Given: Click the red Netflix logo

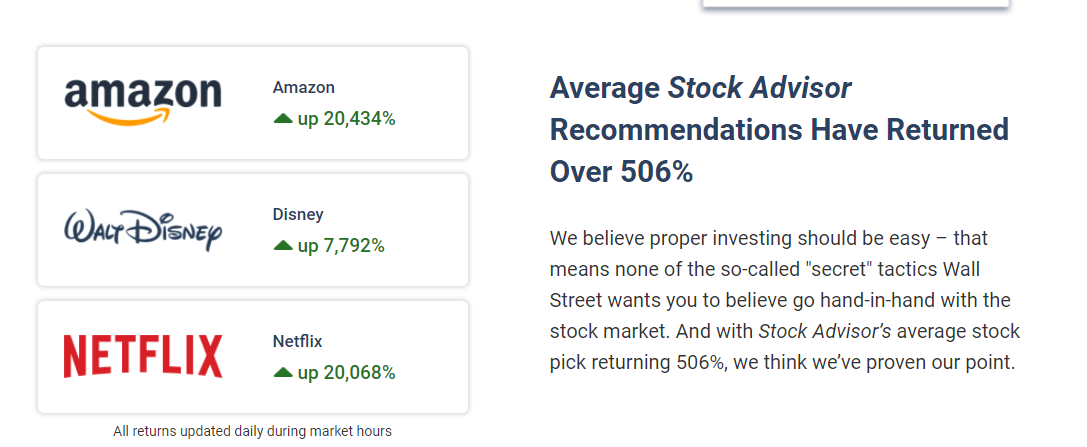Looking at the screenshot, I should click(143, 356).
